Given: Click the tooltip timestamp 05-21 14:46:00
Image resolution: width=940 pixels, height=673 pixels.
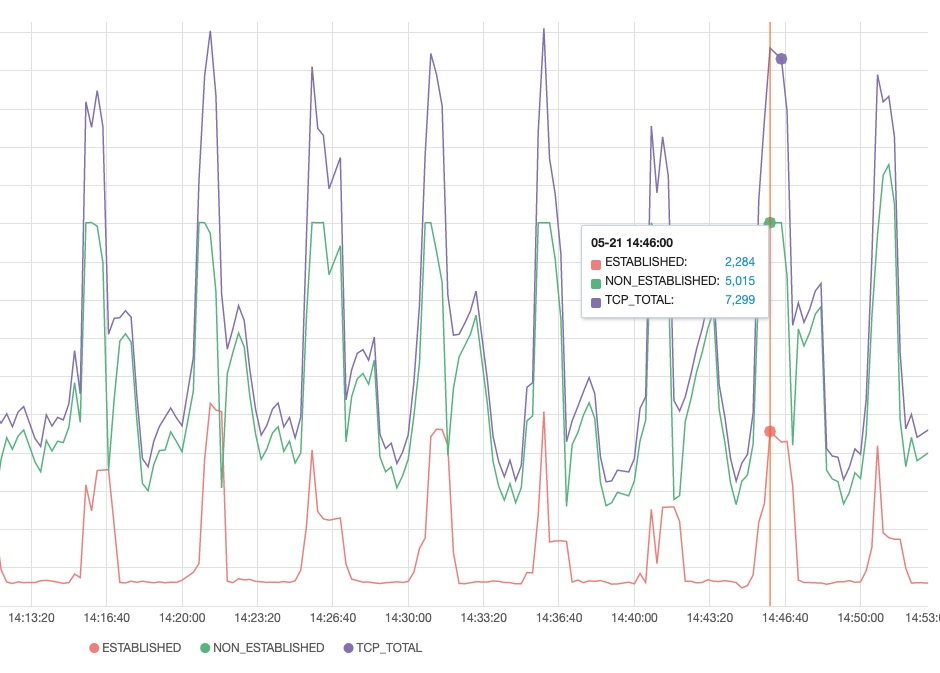Looking at the screenshot, I should coord(631,242).
